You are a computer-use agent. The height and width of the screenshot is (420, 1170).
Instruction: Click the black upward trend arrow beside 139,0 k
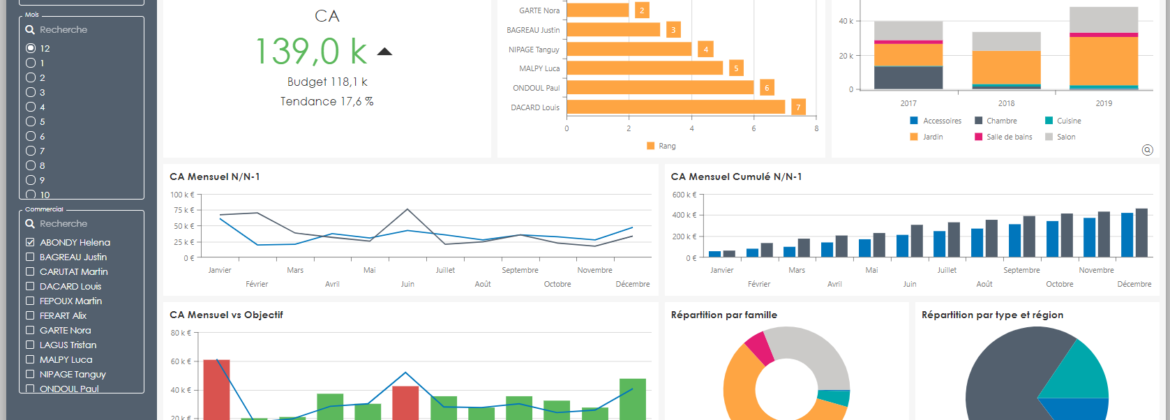coord(384,51)
